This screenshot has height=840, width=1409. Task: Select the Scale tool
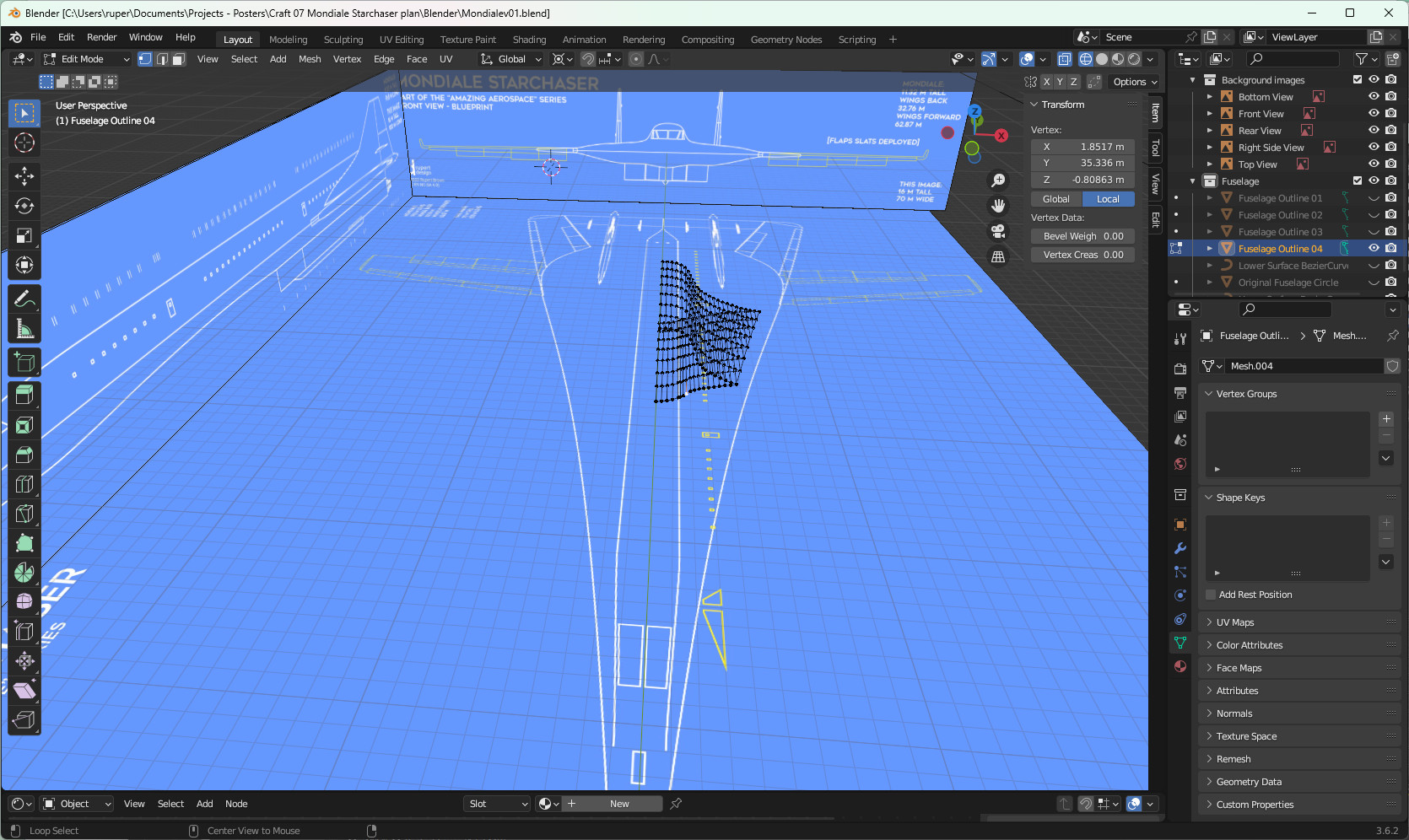click(24, 235)
